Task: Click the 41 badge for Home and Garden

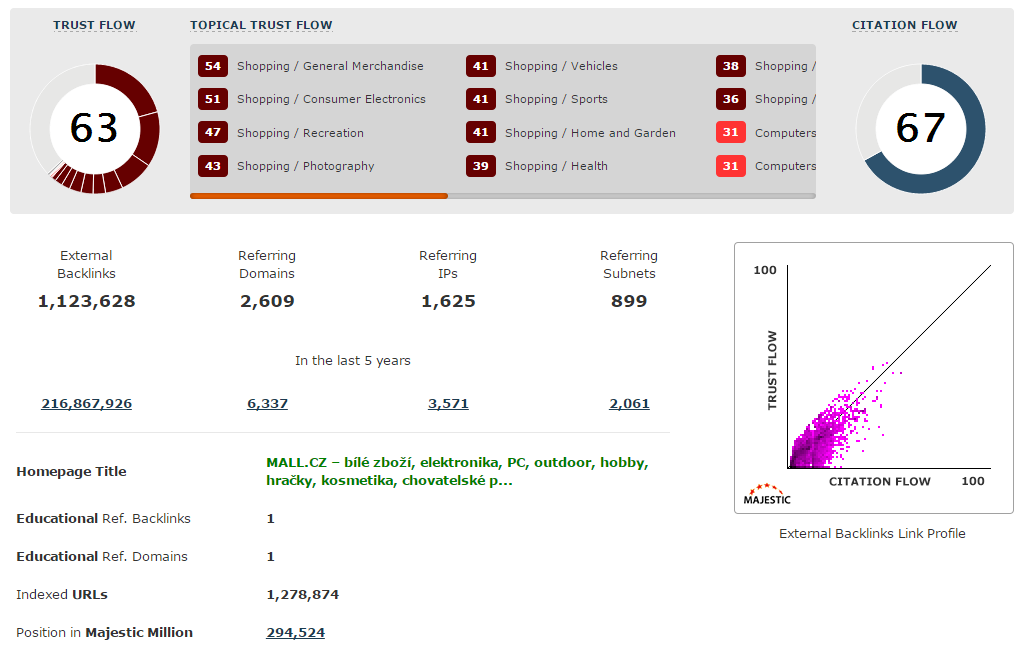Action: [481, 133]
